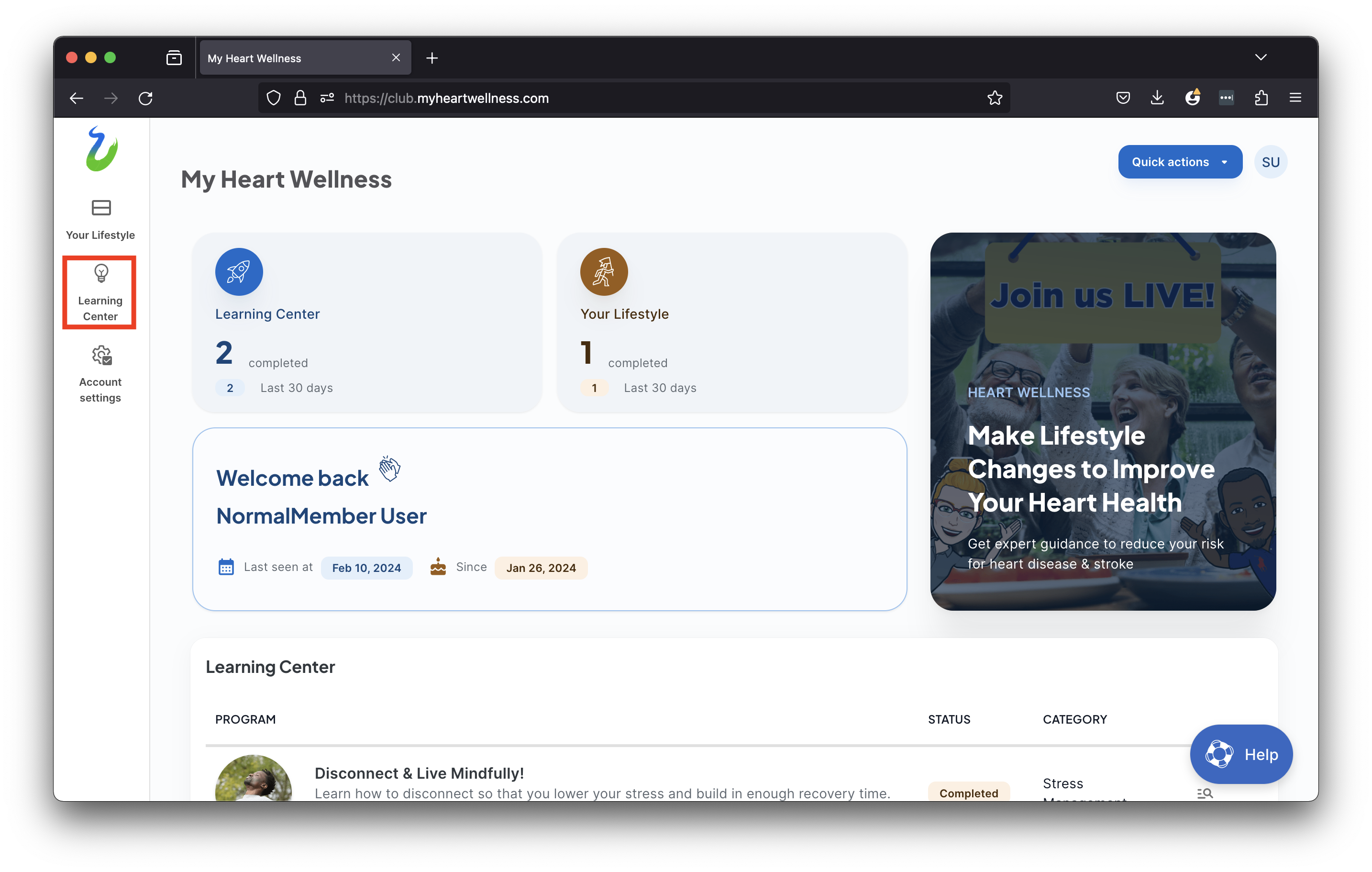Click the rocket icon on the Learning Center card
The image size is (1372, 872).
coord(239,272)
